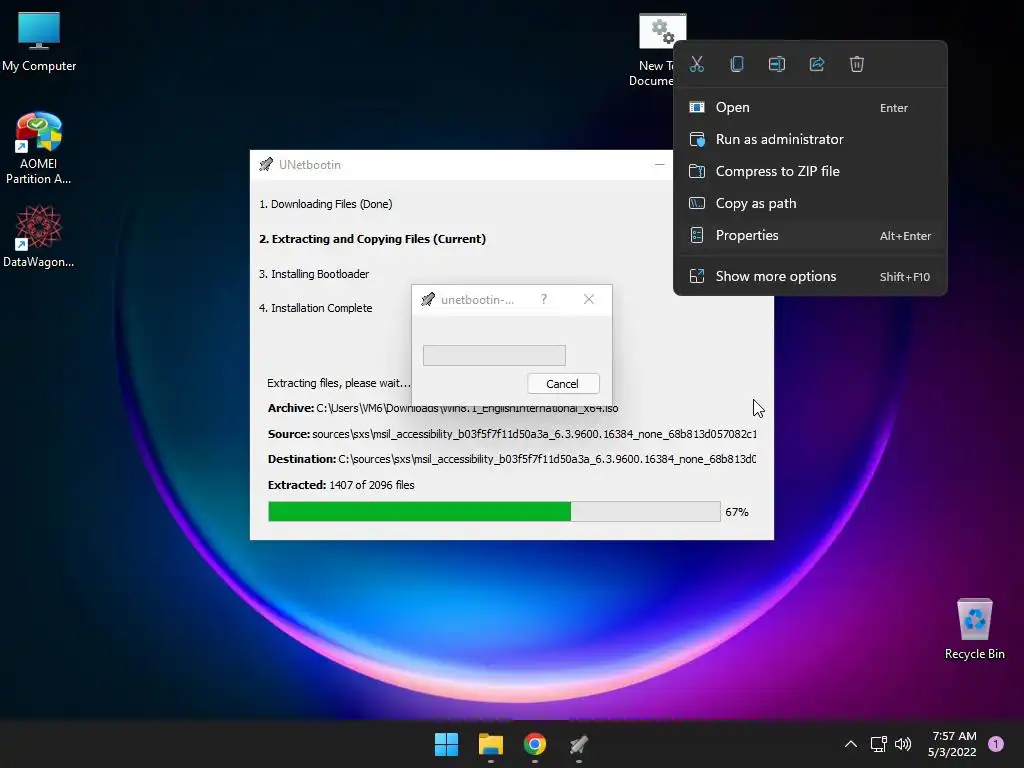Click '3. Installing Bootloader' step
The height and width of the screenshot is (768, 1024).
(314, 274)
